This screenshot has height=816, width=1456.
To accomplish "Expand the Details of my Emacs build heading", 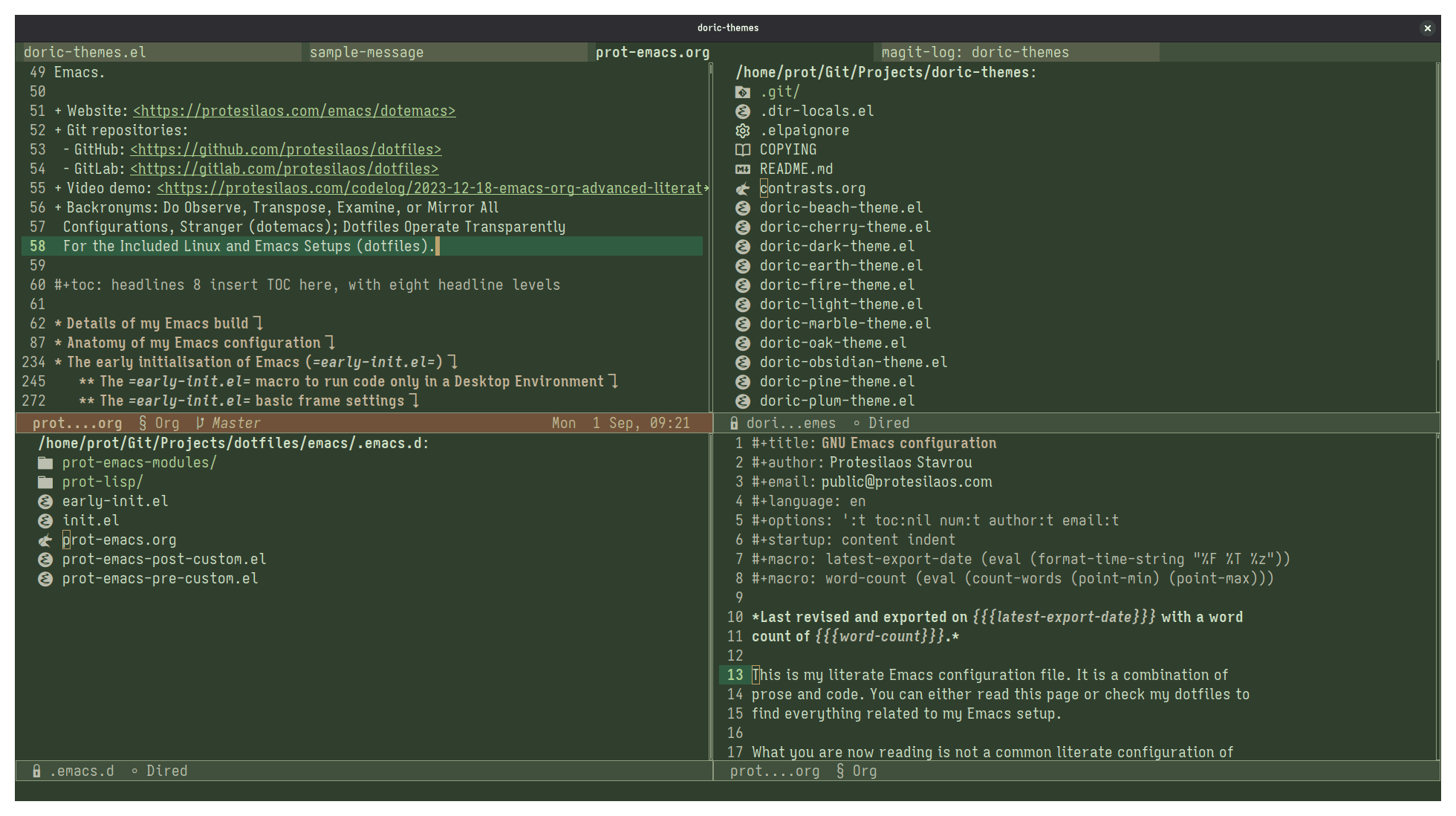I will coord(157,323).
